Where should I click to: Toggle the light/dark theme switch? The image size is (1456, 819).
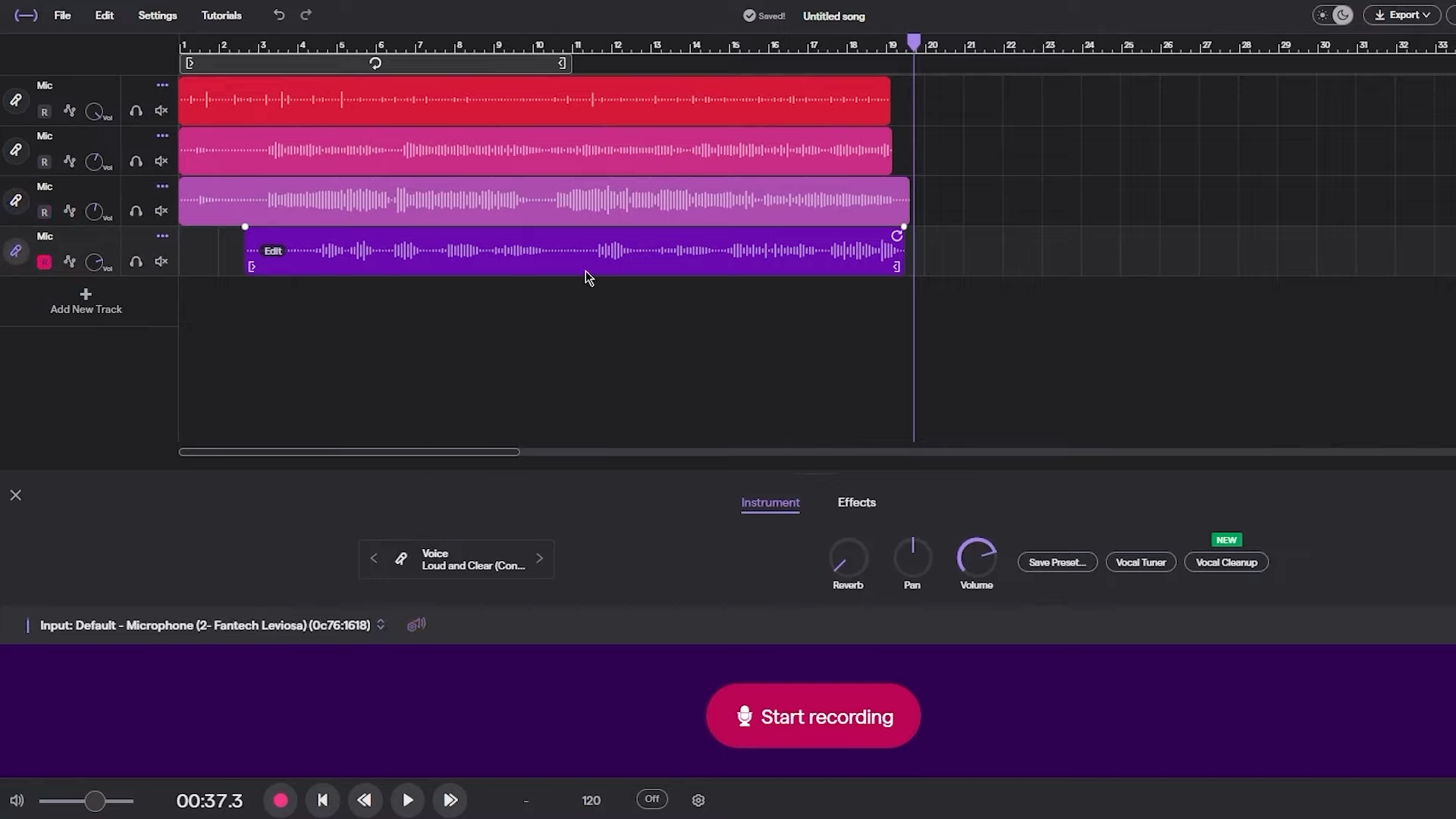click(1332, 15)
